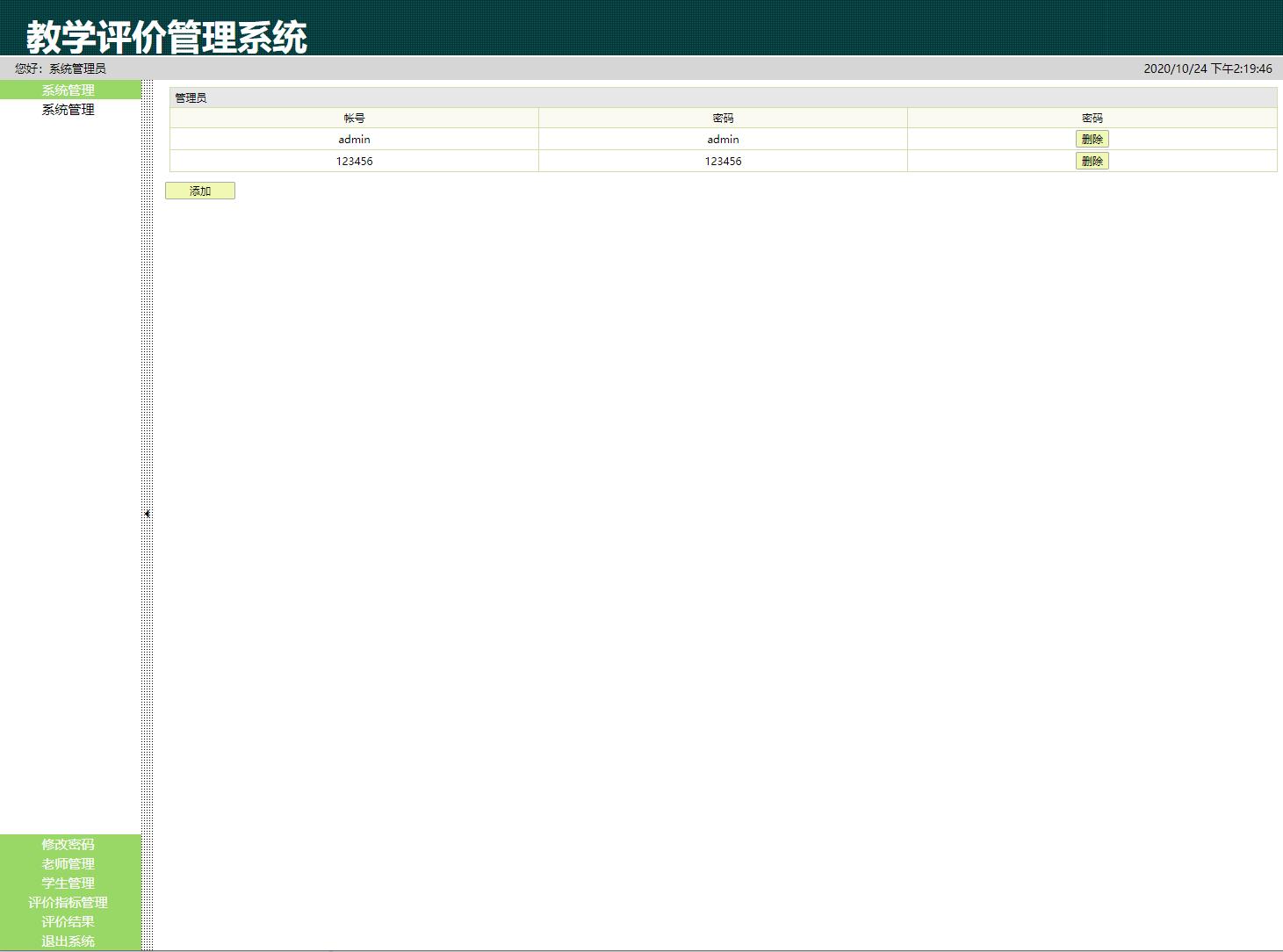The height and width of the screenshot is (952, 1283).
Task: Open 老师管理 from the sidebar
Action: (70, 863)
